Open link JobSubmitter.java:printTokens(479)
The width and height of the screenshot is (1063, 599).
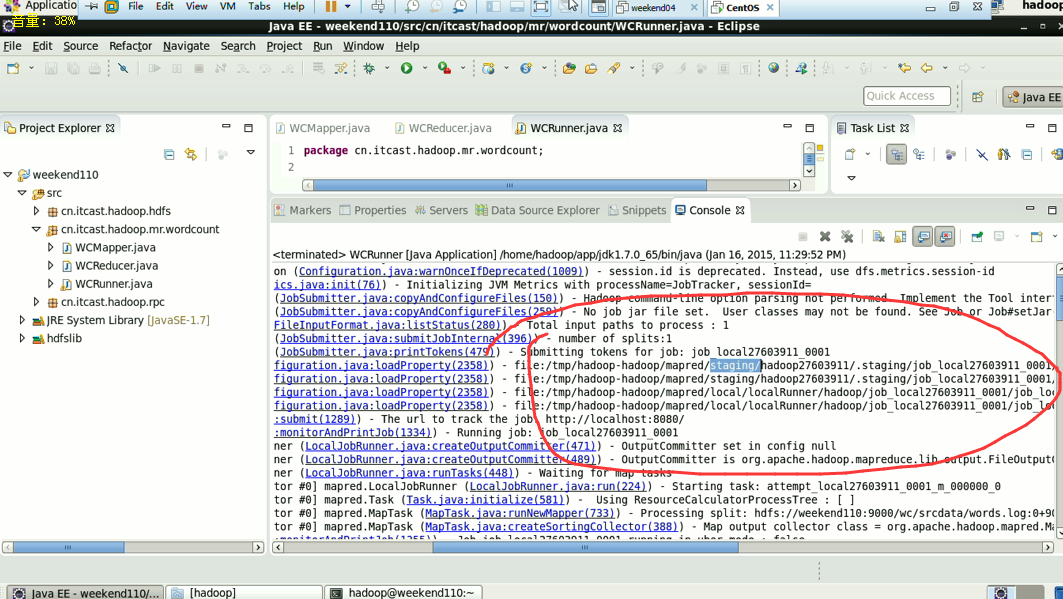386,352
